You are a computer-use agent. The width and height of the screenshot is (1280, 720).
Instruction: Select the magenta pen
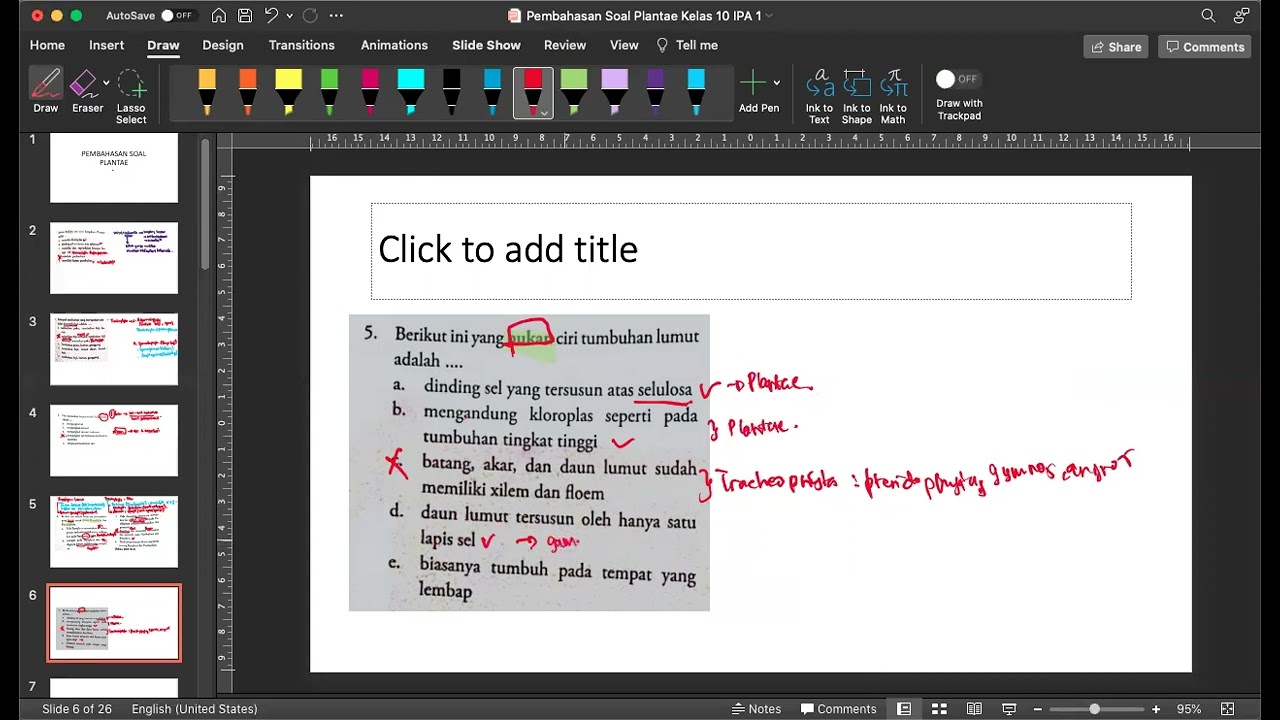point(370,92)
